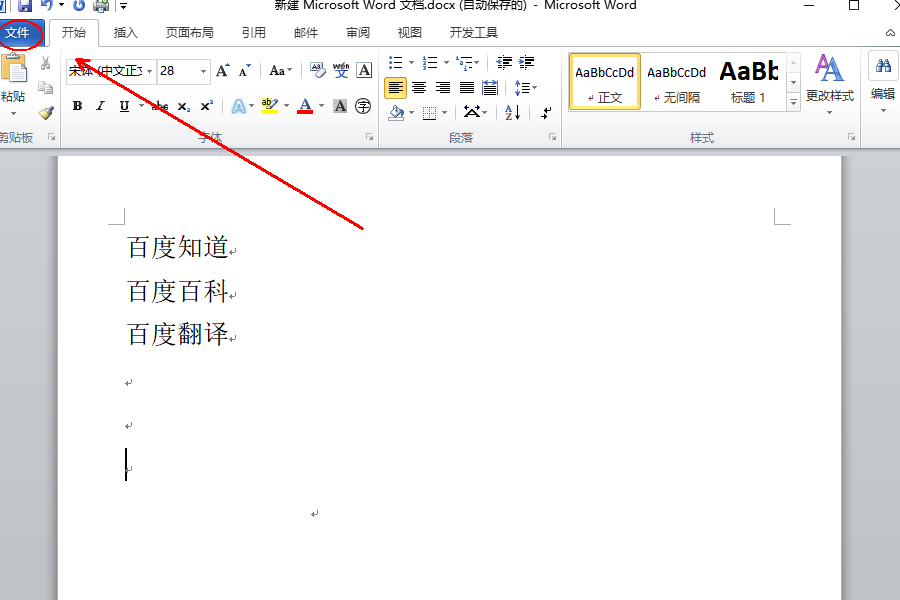900x600 pixels.
Task: Toggle Underline formatting
Action: pos(124,106)
